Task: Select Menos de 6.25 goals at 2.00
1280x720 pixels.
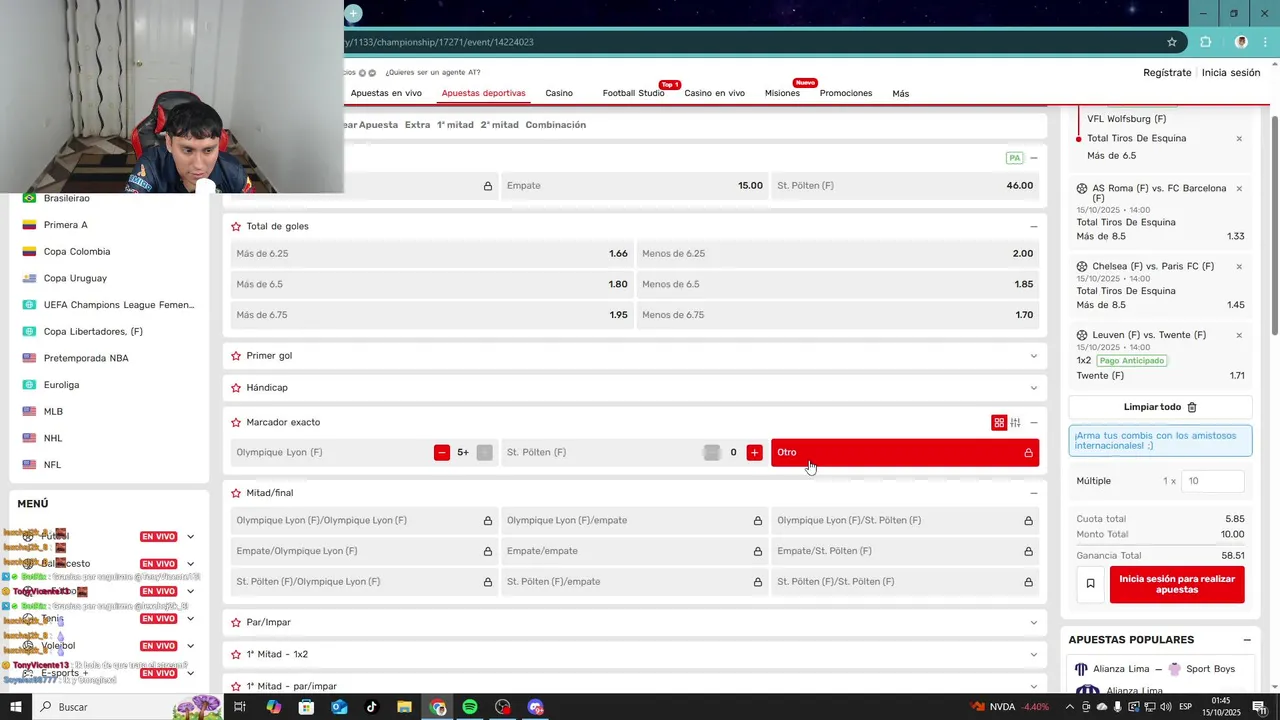Action: click(838, 254)
